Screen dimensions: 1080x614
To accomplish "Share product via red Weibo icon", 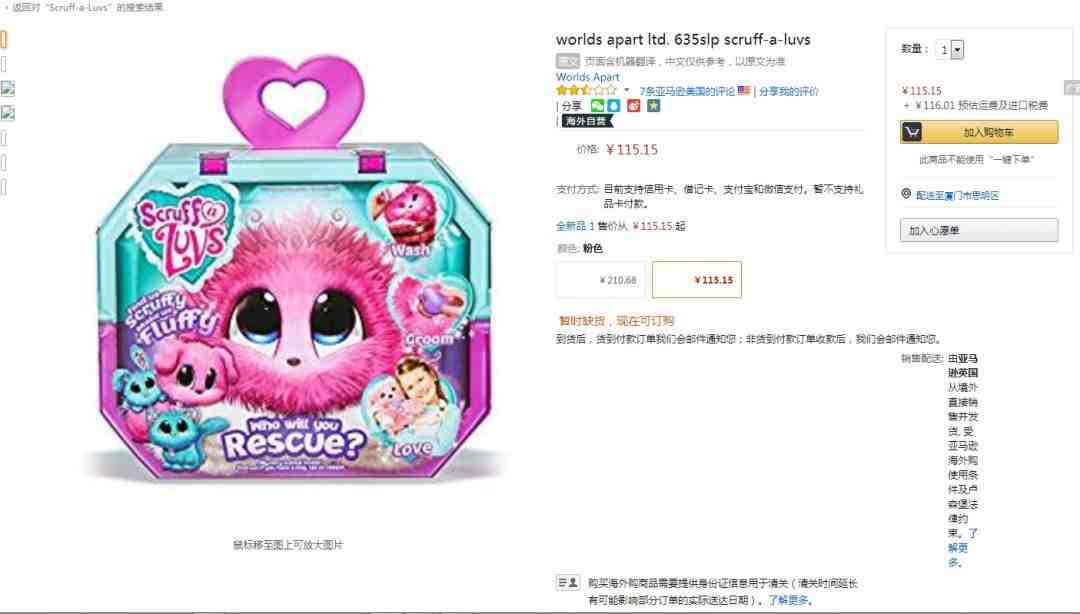I will [x=634, y=105].
